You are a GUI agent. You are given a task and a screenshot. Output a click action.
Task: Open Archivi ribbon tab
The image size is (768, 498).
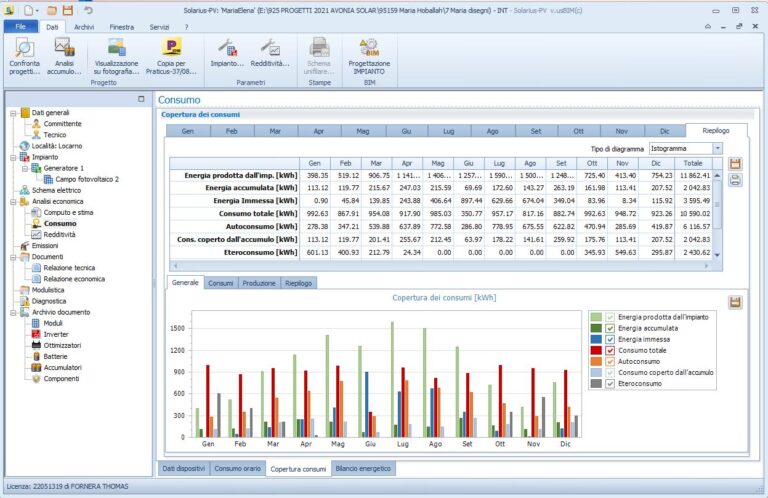84,27
